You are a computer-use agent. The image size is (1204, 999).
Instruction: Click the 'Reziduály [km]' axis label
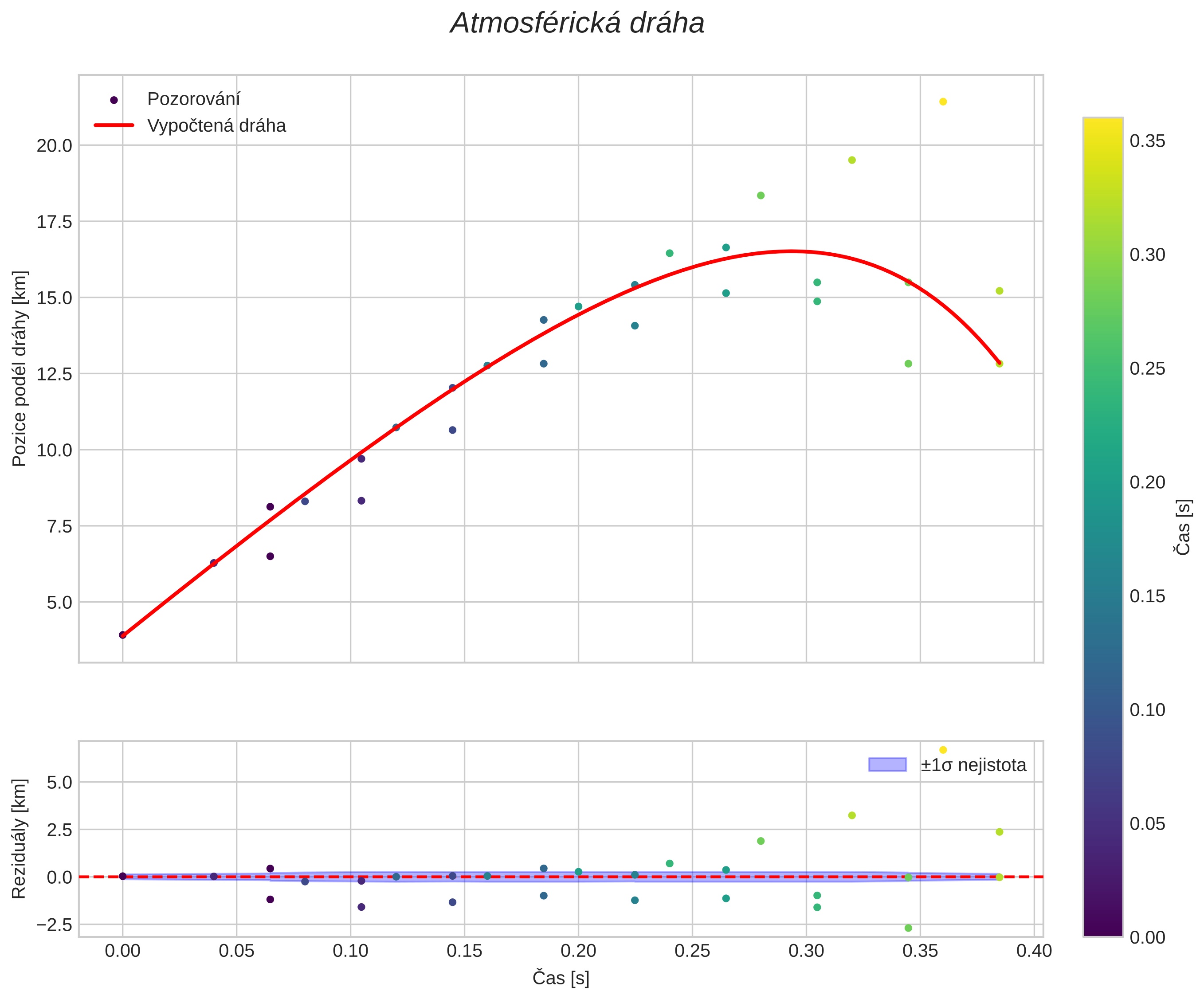coord(20,838)
